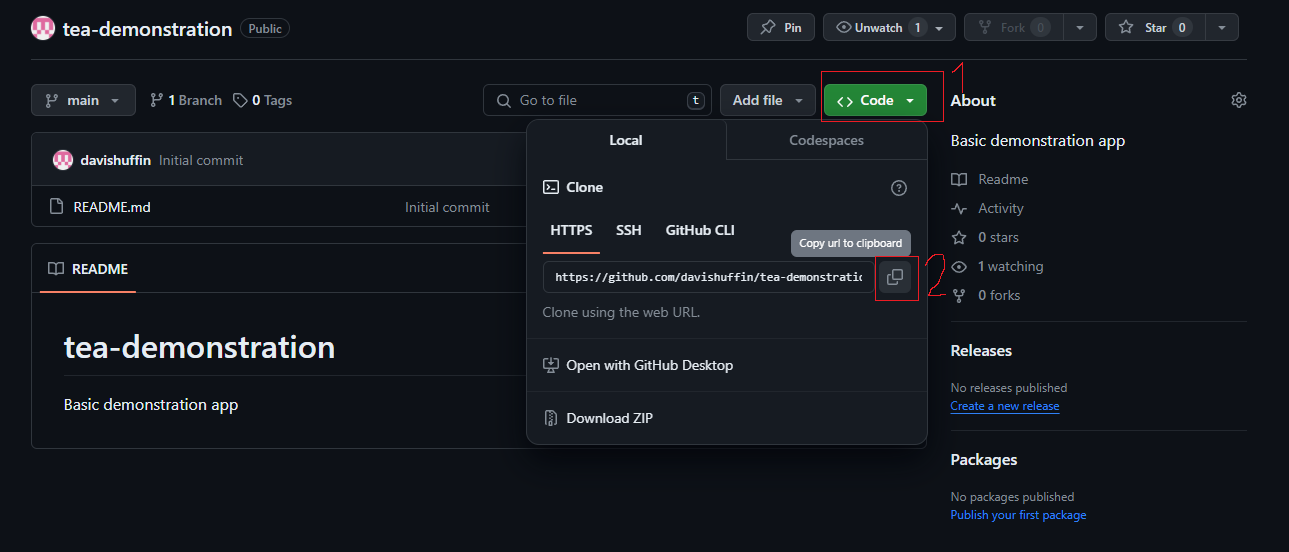Click 0 stars text in About
Image resolution: width=1289 pixels, height=552 pixels.
[998, 237]
